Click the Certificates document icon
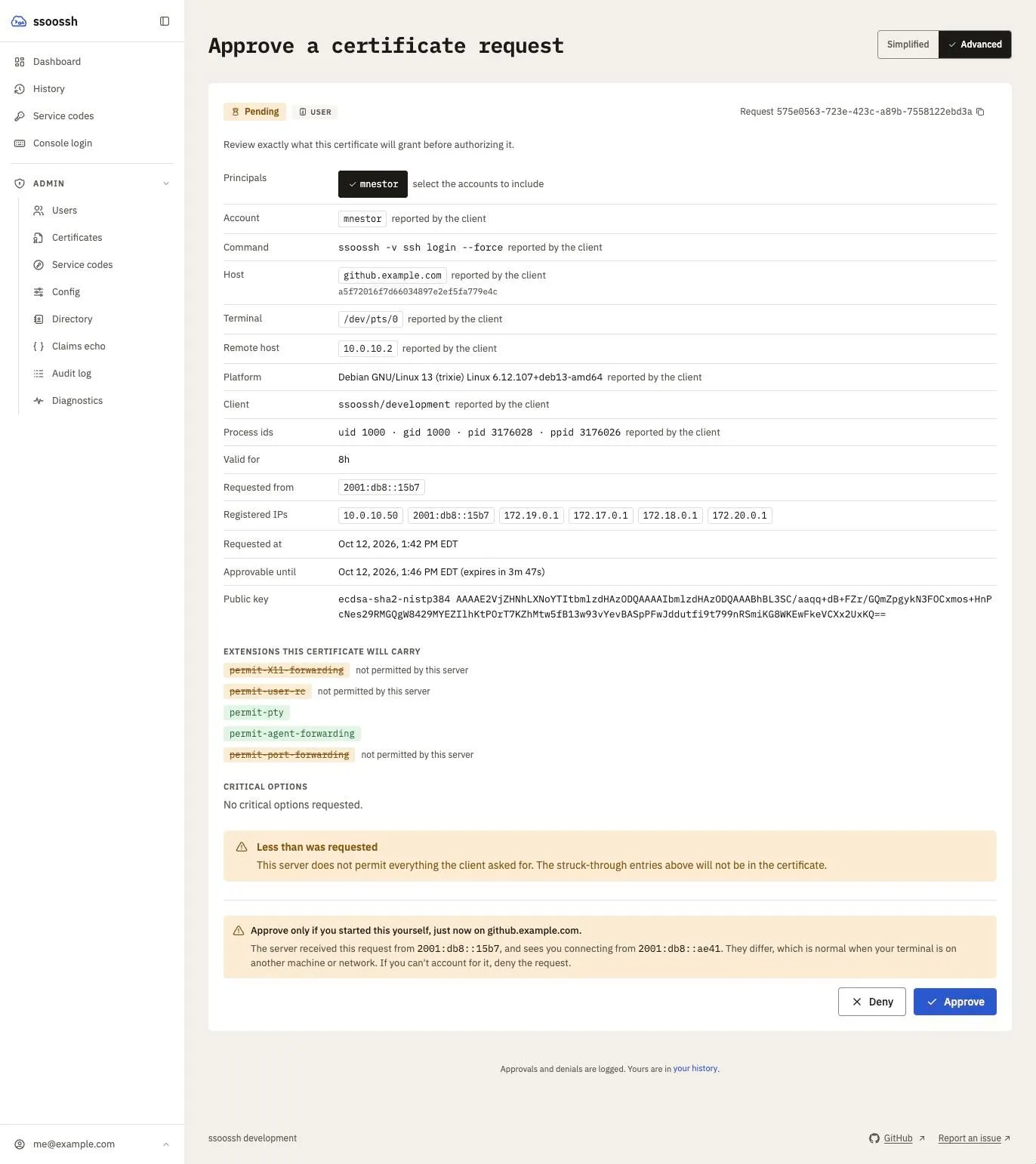 (39, 238)
